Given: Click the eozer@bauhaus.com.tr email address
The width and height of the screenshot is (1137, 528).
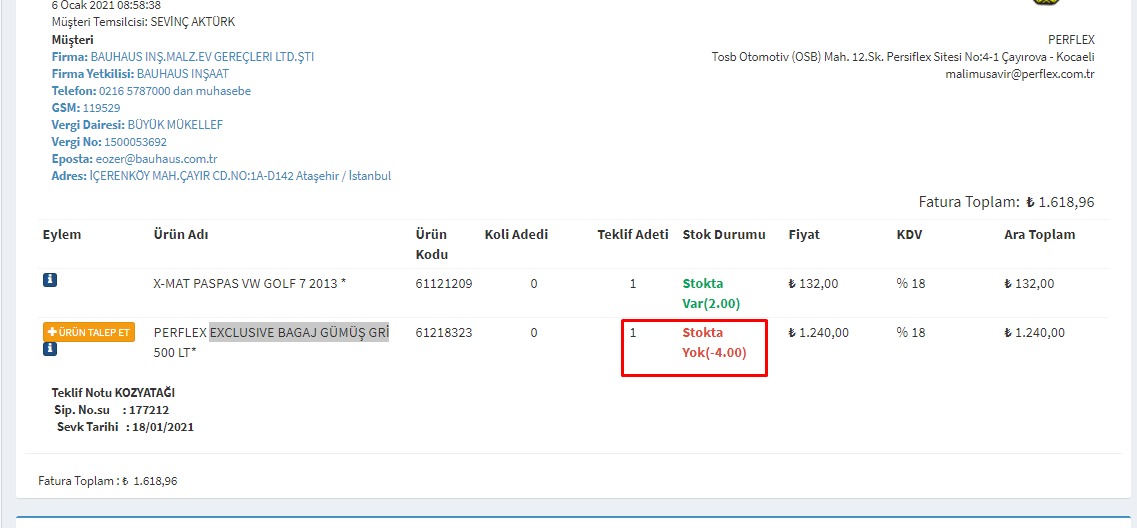Looking at the screenshot, I should [x=157, y=159].
